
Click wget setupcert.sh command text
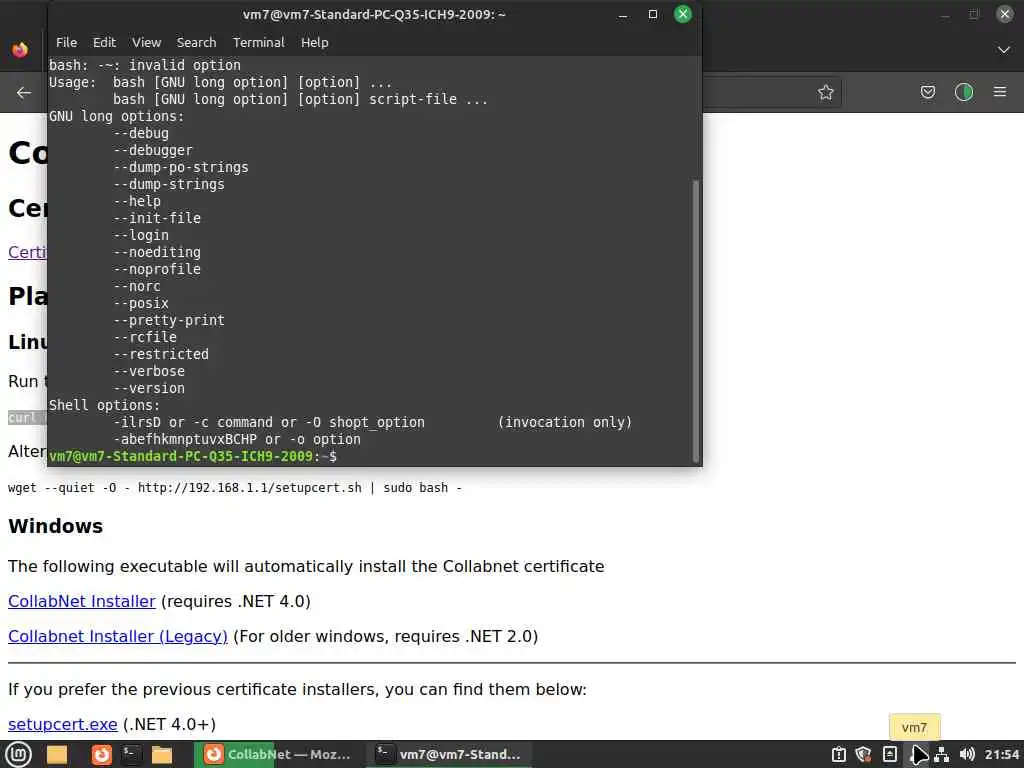(234, 488)
